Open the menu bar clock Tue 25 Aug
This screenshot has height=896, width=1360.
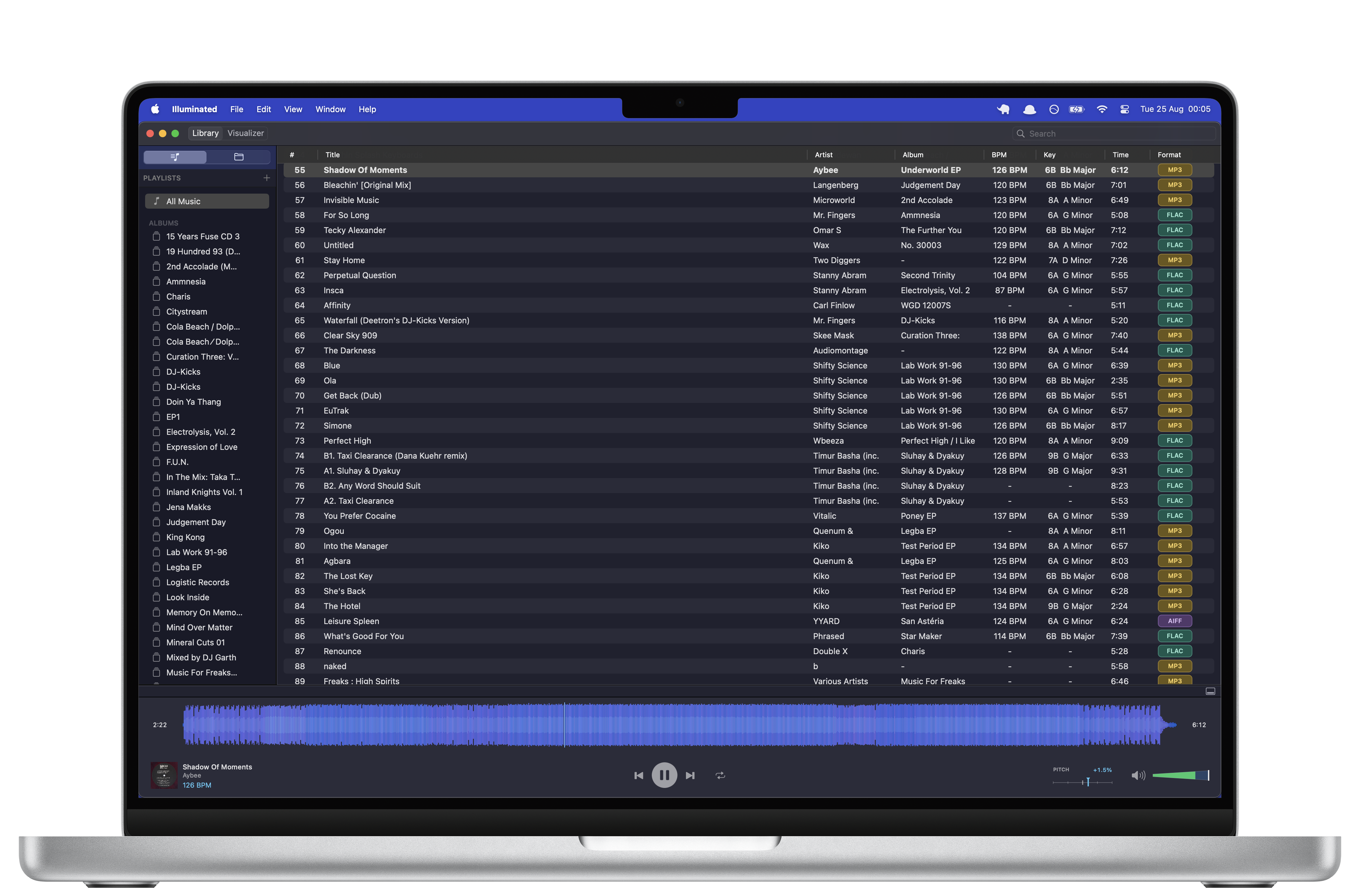(1175, 109)
